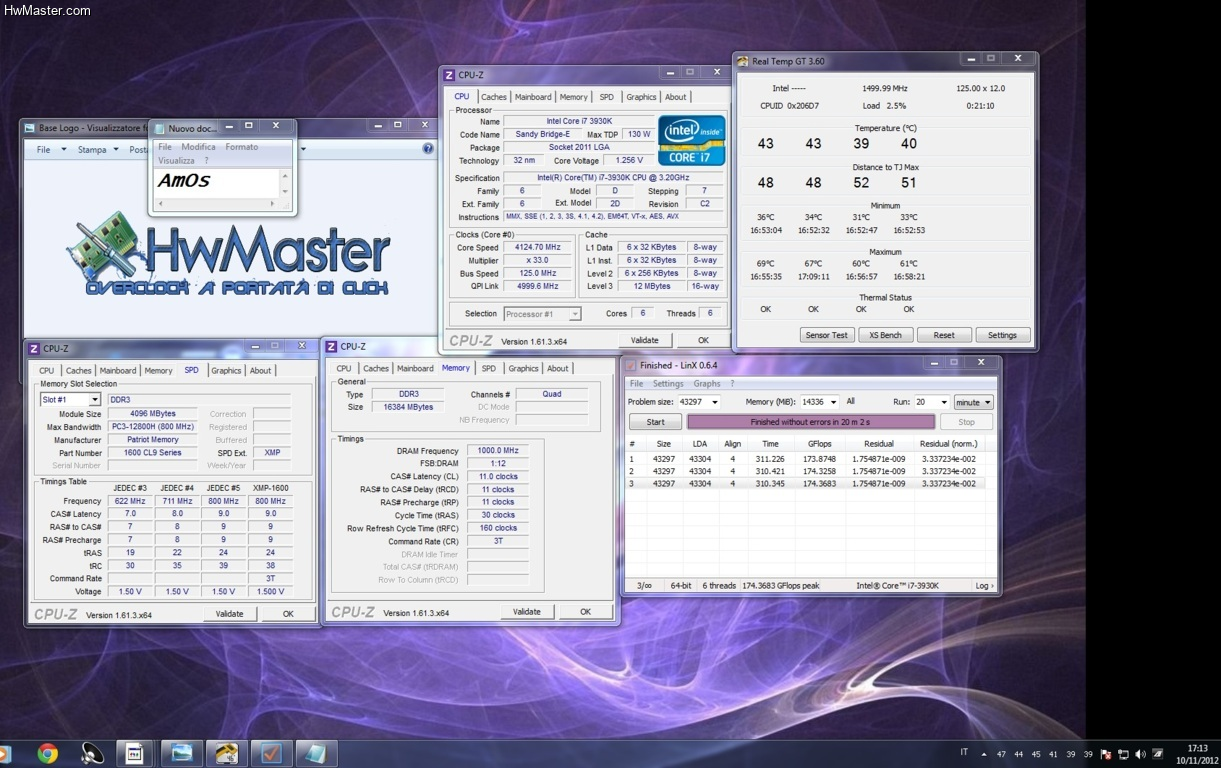Open Google Chrome from the taskbar

pyautogui.click(x=47, y=753)
